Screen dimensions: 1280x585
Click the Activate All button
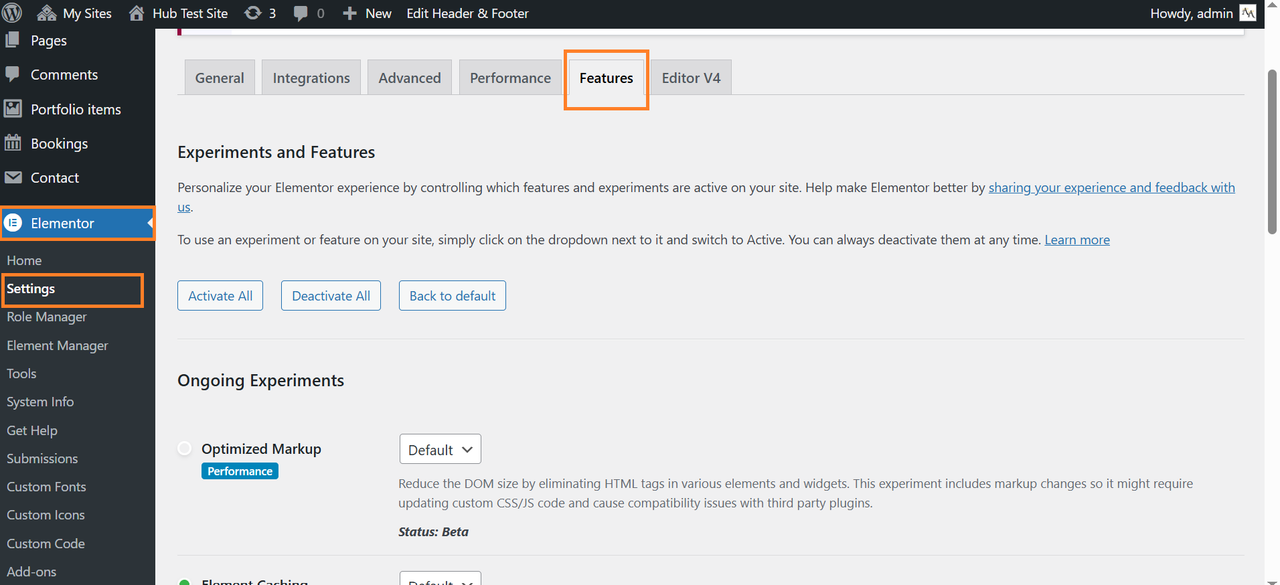(220, 296)
